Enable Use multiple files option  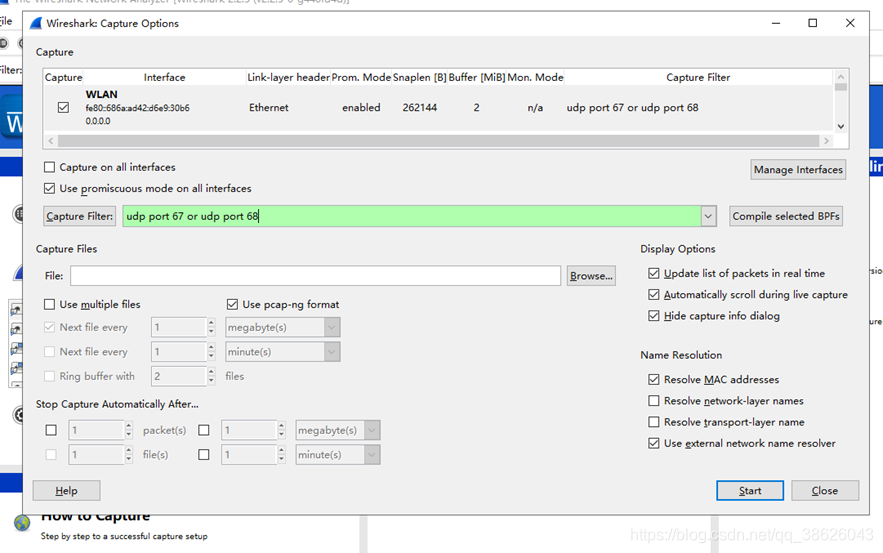50,304
